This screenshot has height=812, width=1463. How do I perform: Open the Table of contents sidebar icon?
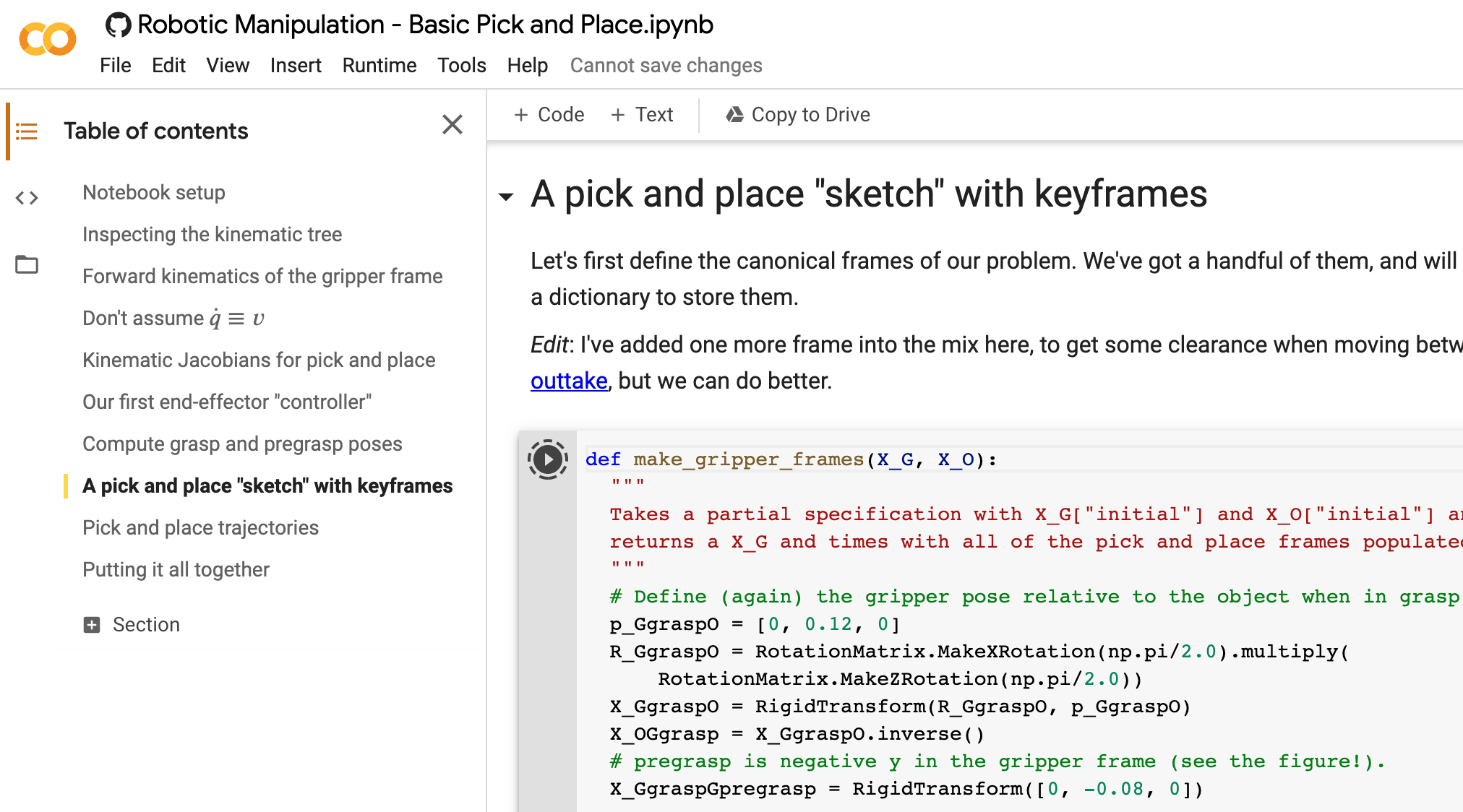coord(27,131)
